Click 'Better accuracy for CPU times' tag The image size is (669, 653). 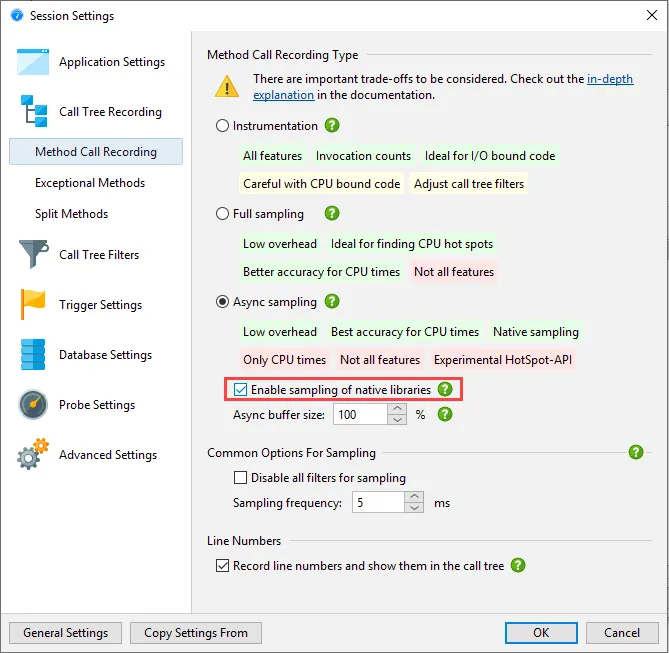coord(322,272)
